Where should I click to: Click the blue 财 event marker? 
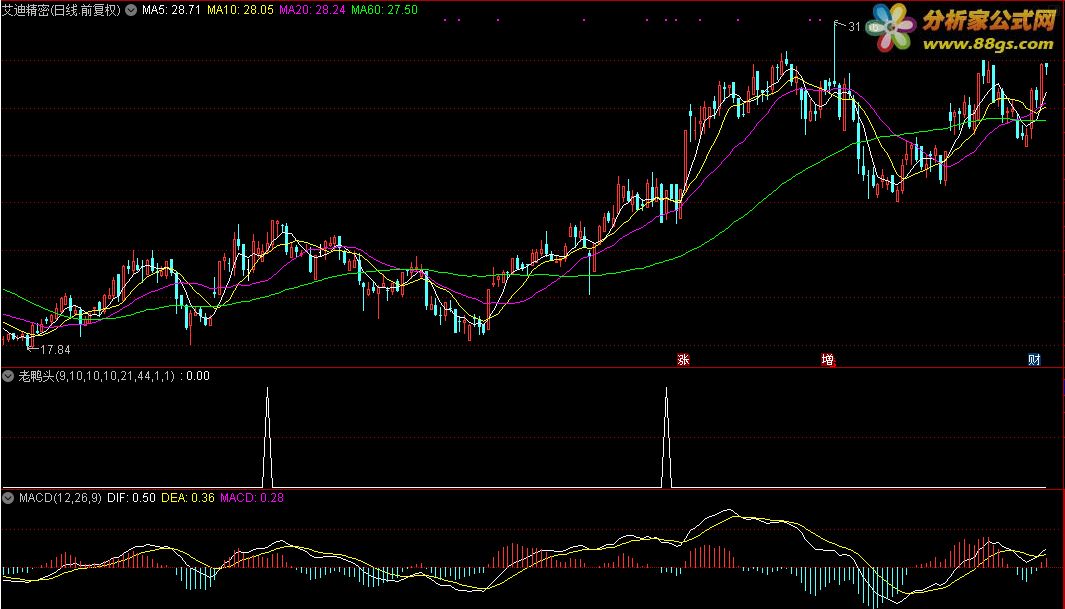coord(1034,360)
